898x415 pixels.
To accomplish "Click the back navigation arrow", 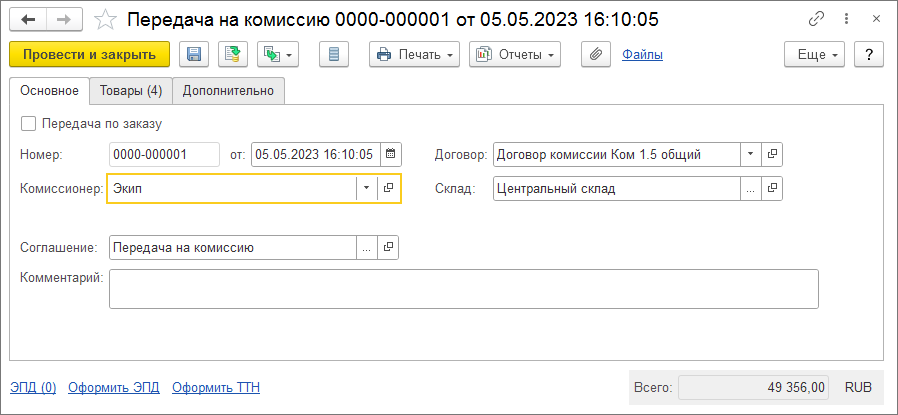I will click(29, 20).
